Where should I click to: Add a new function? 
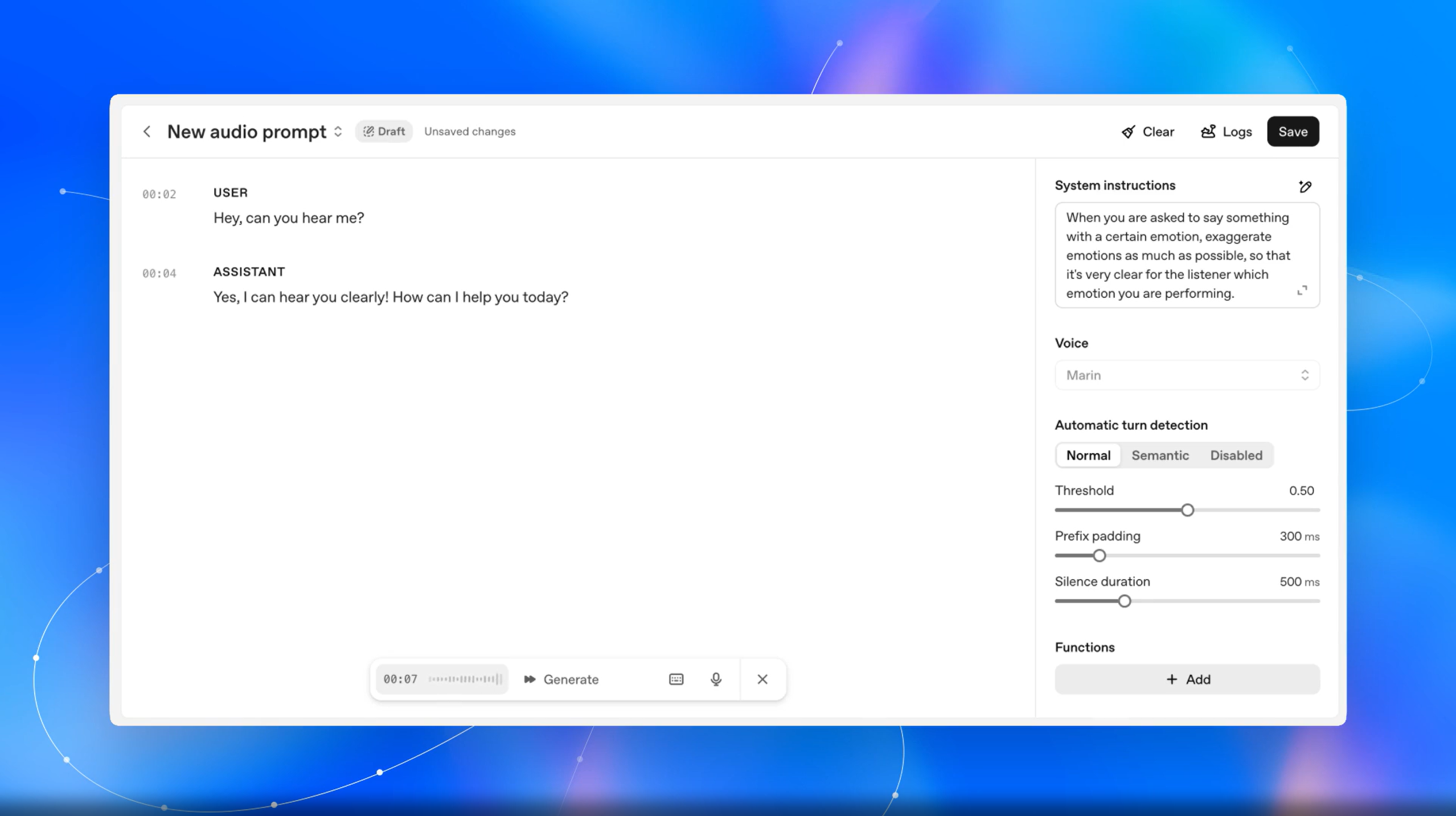(1187, 679)
